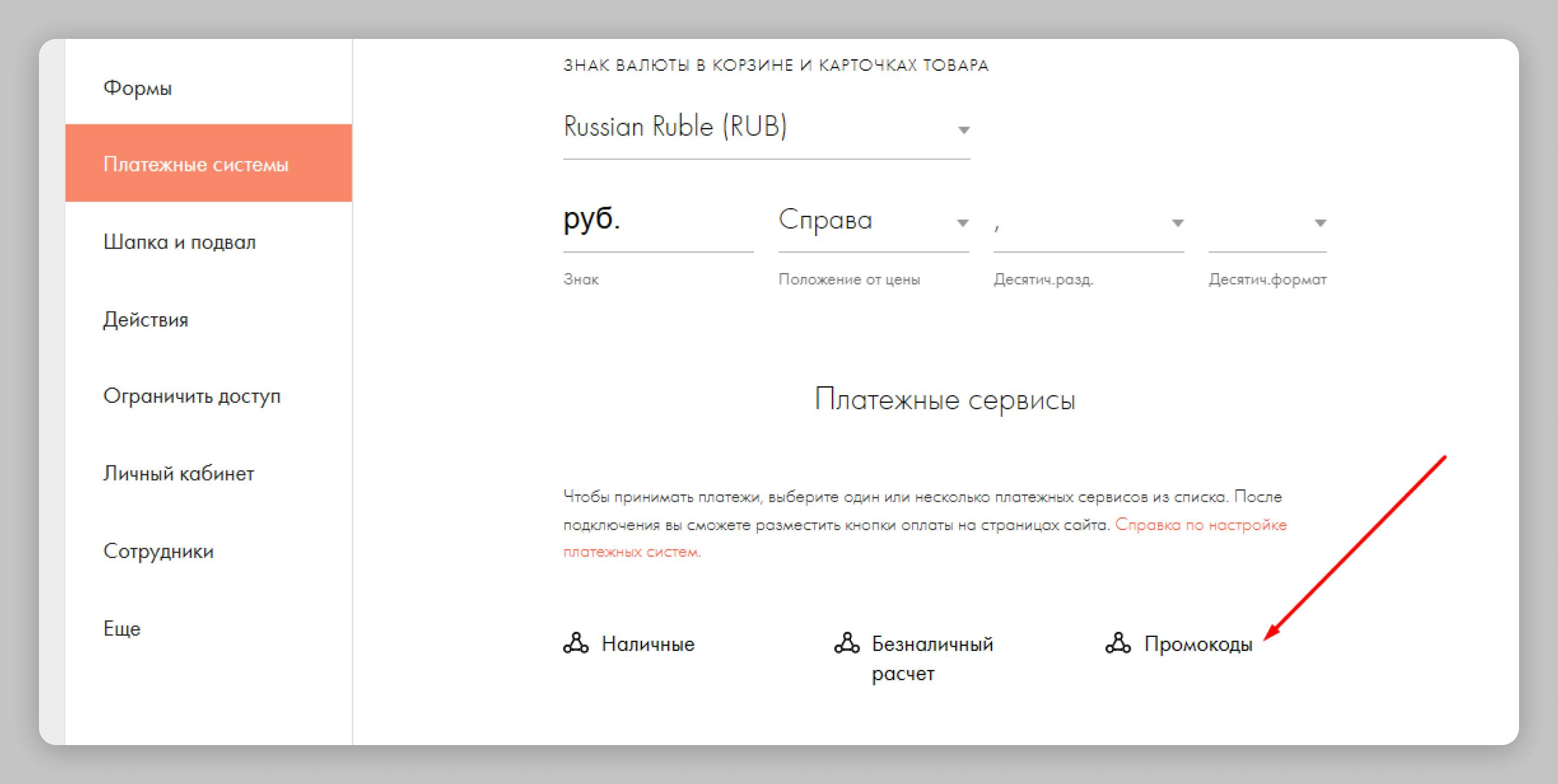Open the payment systems setup help link
1558x784 pixels.
pos(1200,524)
